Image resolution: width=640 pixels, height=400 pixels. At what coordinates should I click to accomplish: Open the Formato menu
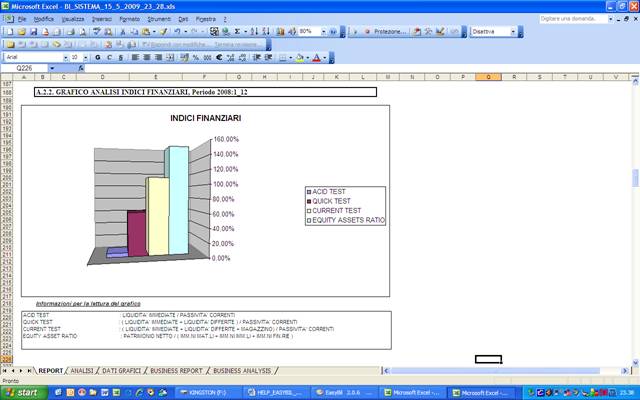(129, 19)
